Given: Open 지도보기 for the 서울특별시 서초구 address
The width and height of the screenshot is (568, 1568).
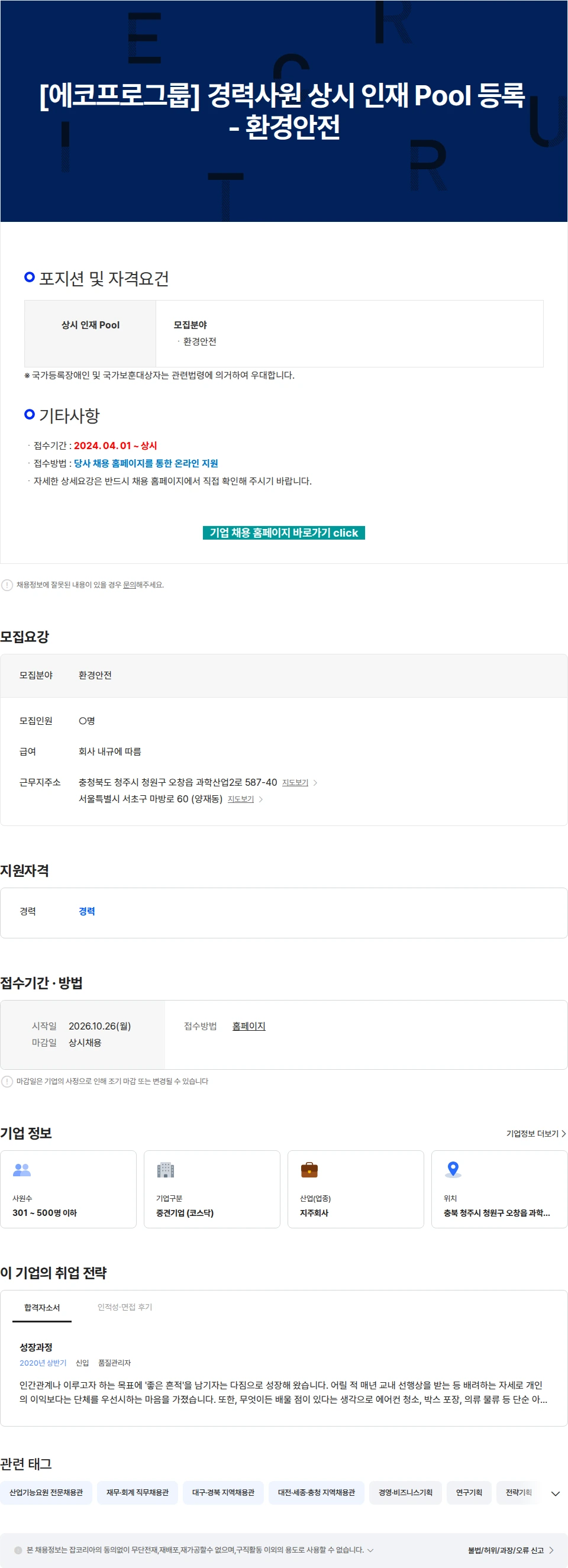Looking at the screenshot, I should click(240, 799).
